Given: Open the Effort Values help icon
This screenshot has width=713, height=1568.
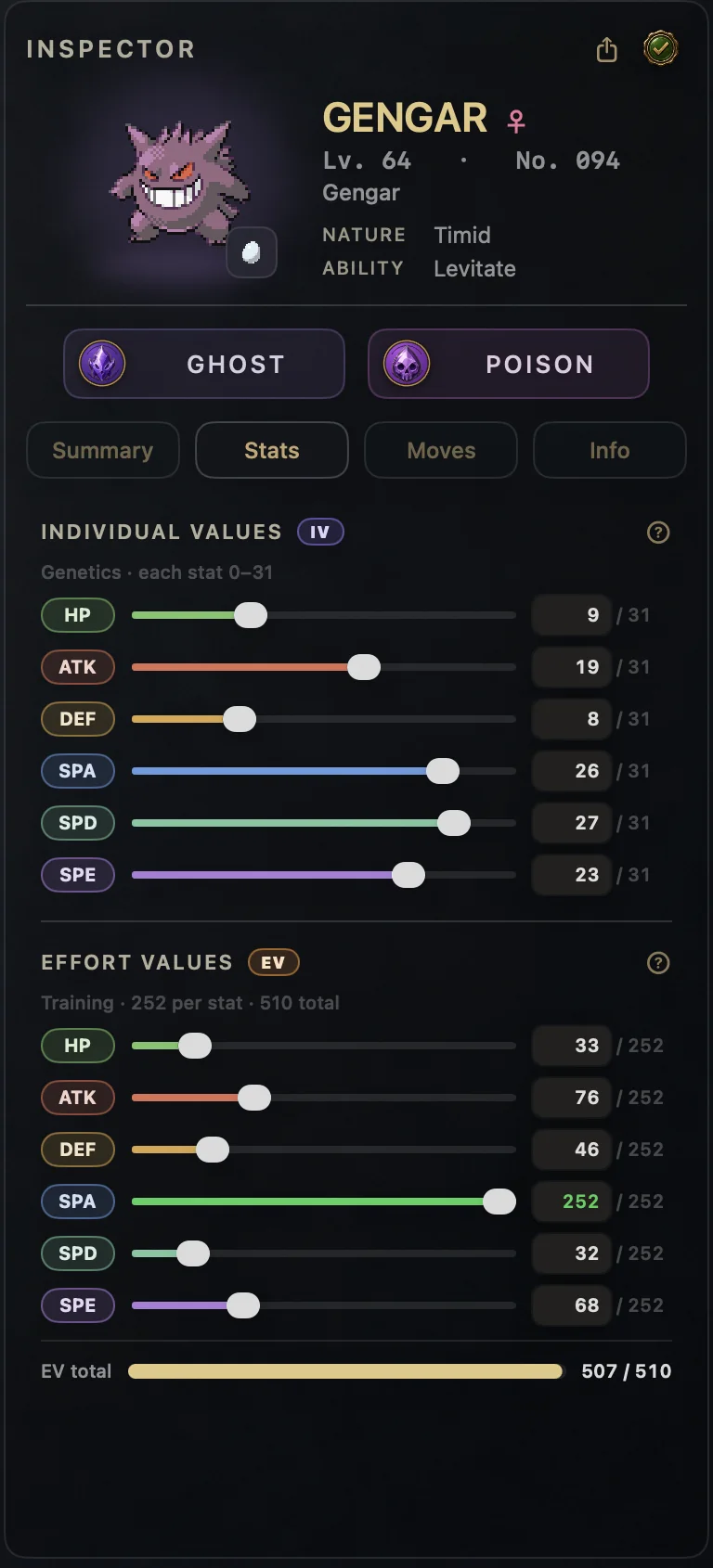Looking at the screenshot, I should (x=658, y=963).
